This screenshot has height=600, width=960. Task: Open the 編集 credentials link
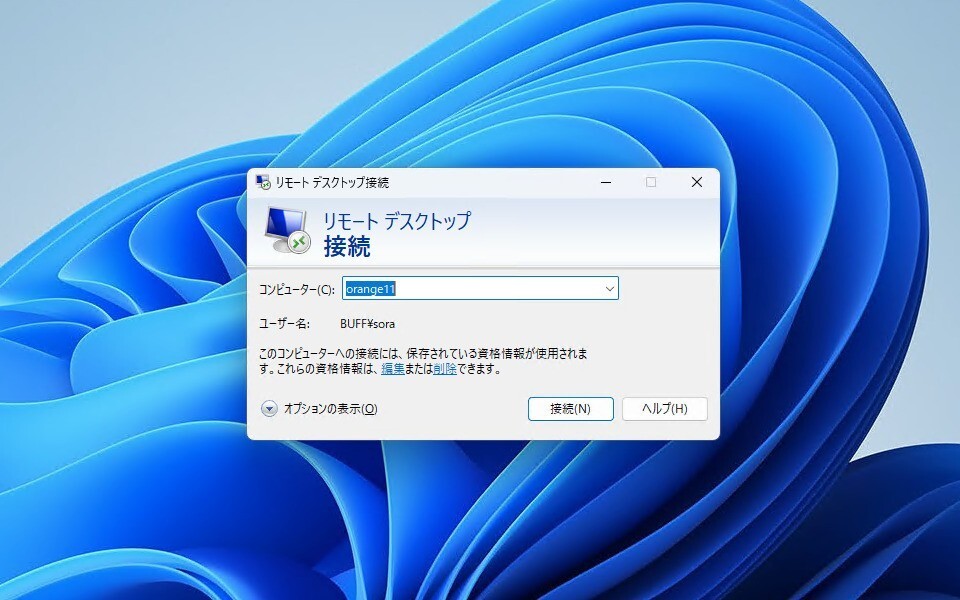(392, 369)
